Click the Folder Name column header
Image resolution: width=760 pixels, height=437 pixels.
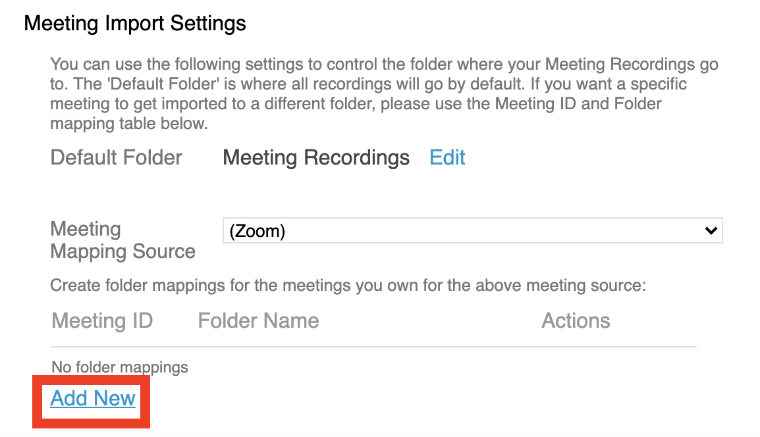[258, 321]
